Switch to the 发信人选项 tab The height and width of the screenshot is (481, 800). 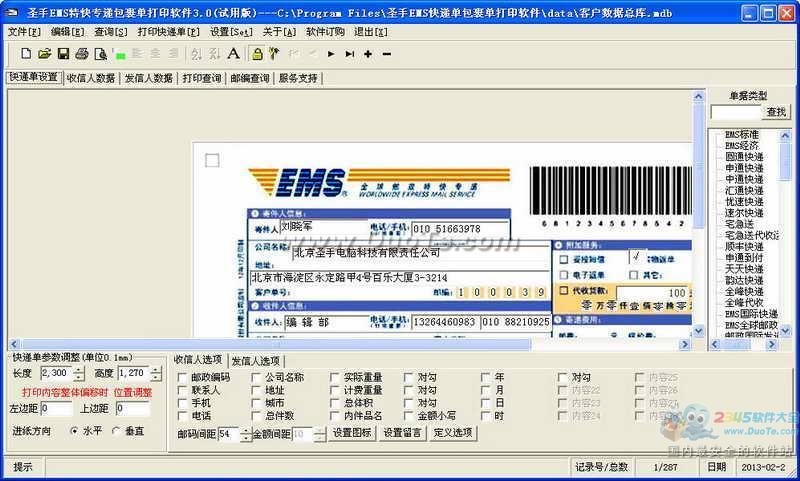click(x=256, y=361)
